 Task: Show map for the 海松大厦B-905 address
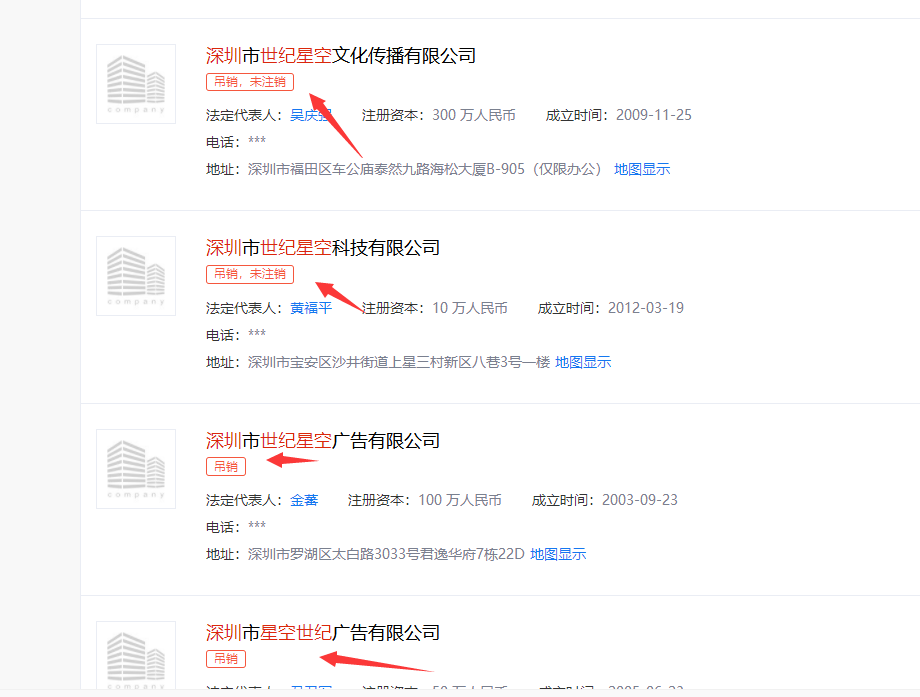642,169
